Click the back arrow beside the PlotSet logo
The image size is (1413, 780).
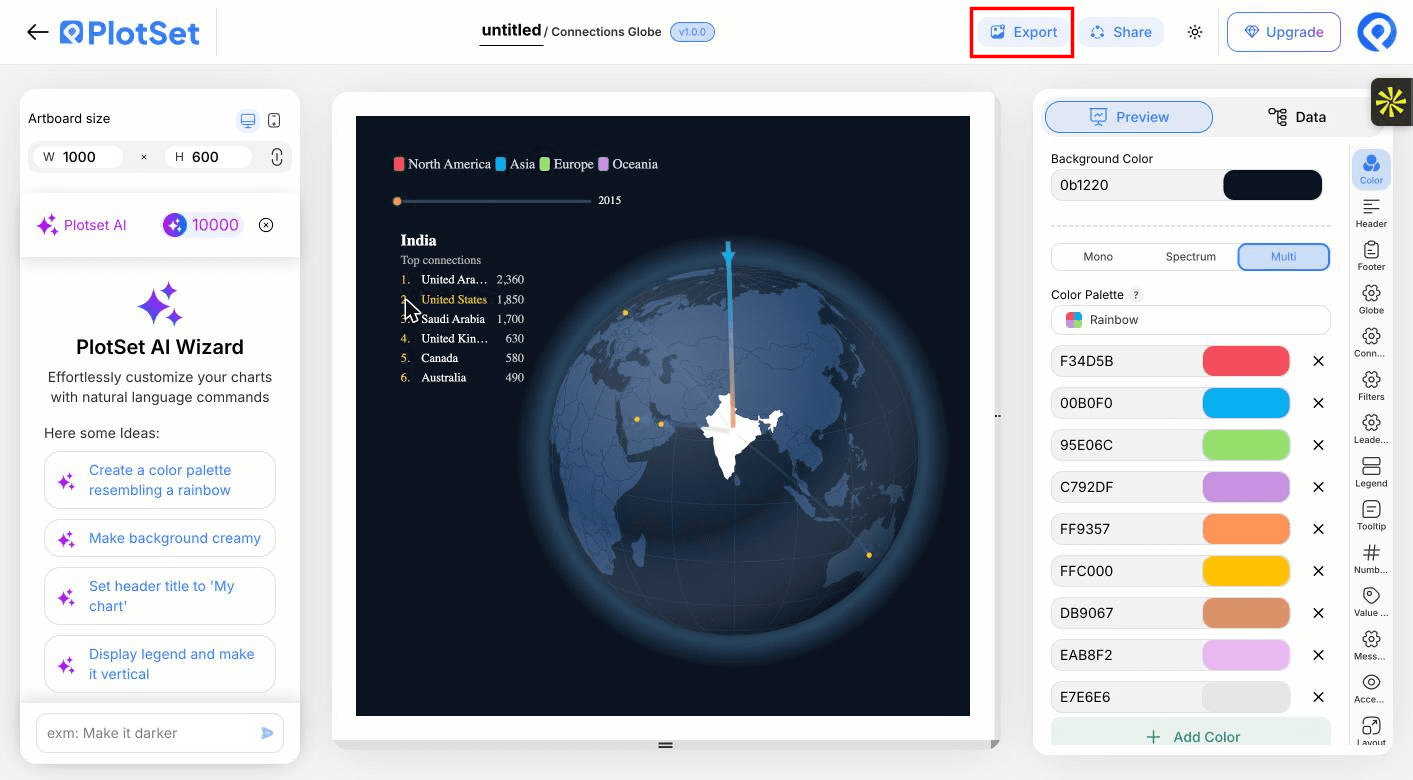pyautogui.click(x=38, y=32)
